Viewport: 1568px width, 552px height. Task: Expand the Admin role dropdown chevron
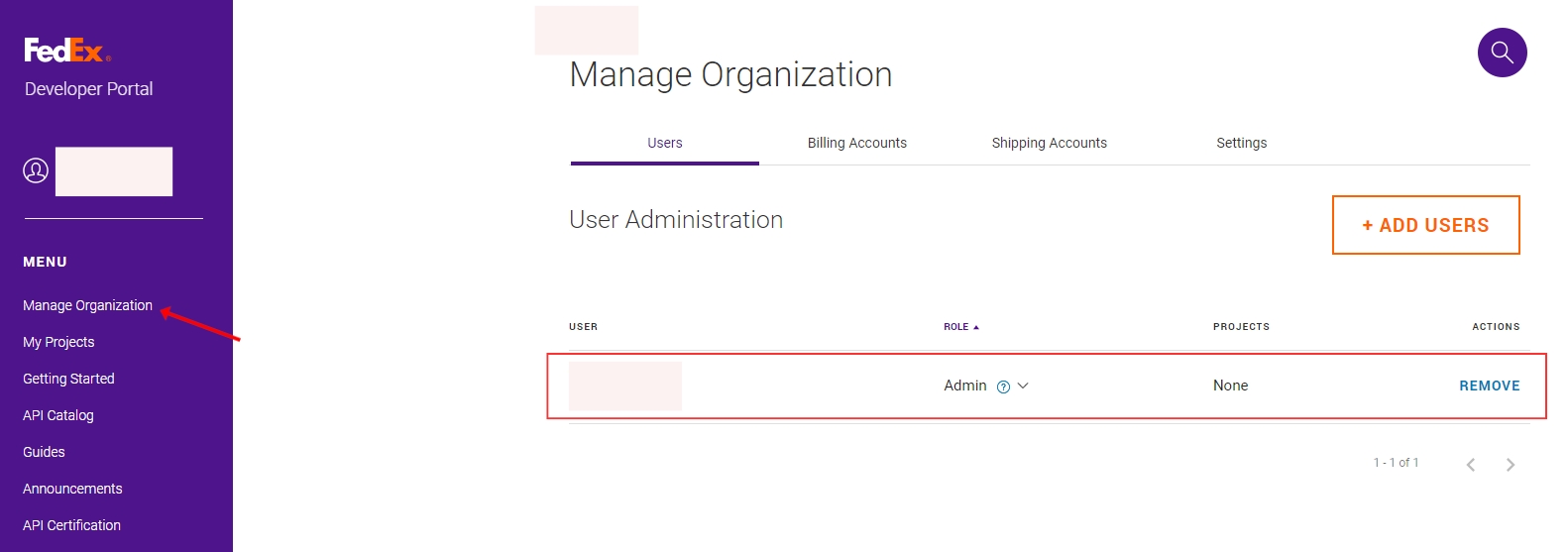pyautogui.click(x=1023, y=386)
